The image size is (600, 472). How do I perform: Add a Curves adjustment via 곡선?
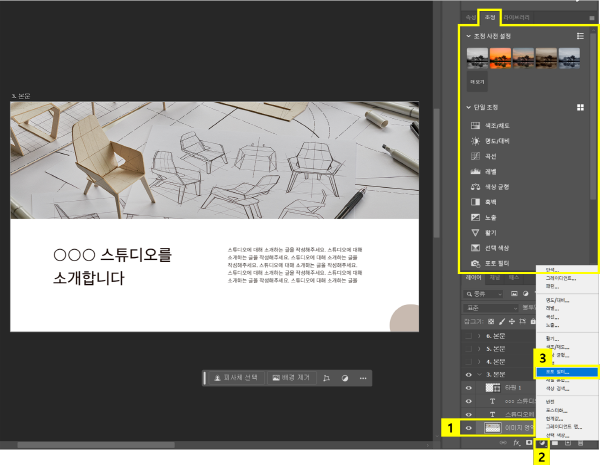click(x=483, y=156)
